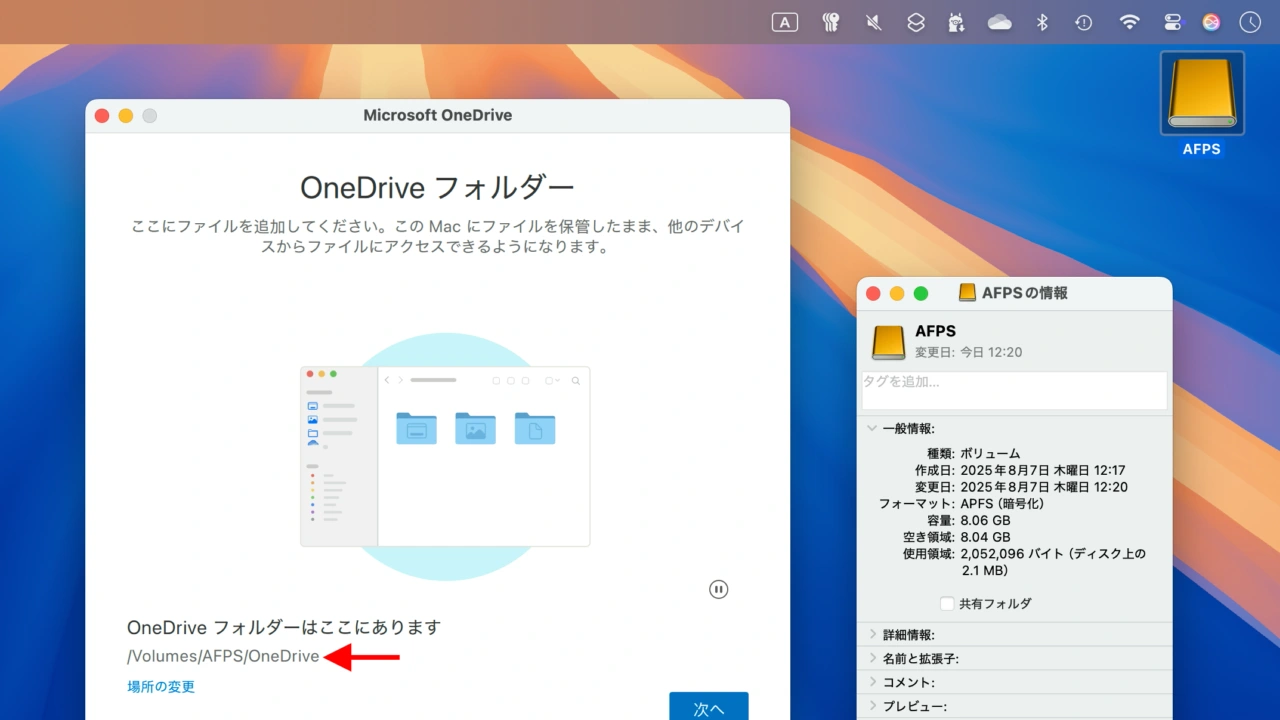Open the Wi-Fi status menu

pos(1129,22)
